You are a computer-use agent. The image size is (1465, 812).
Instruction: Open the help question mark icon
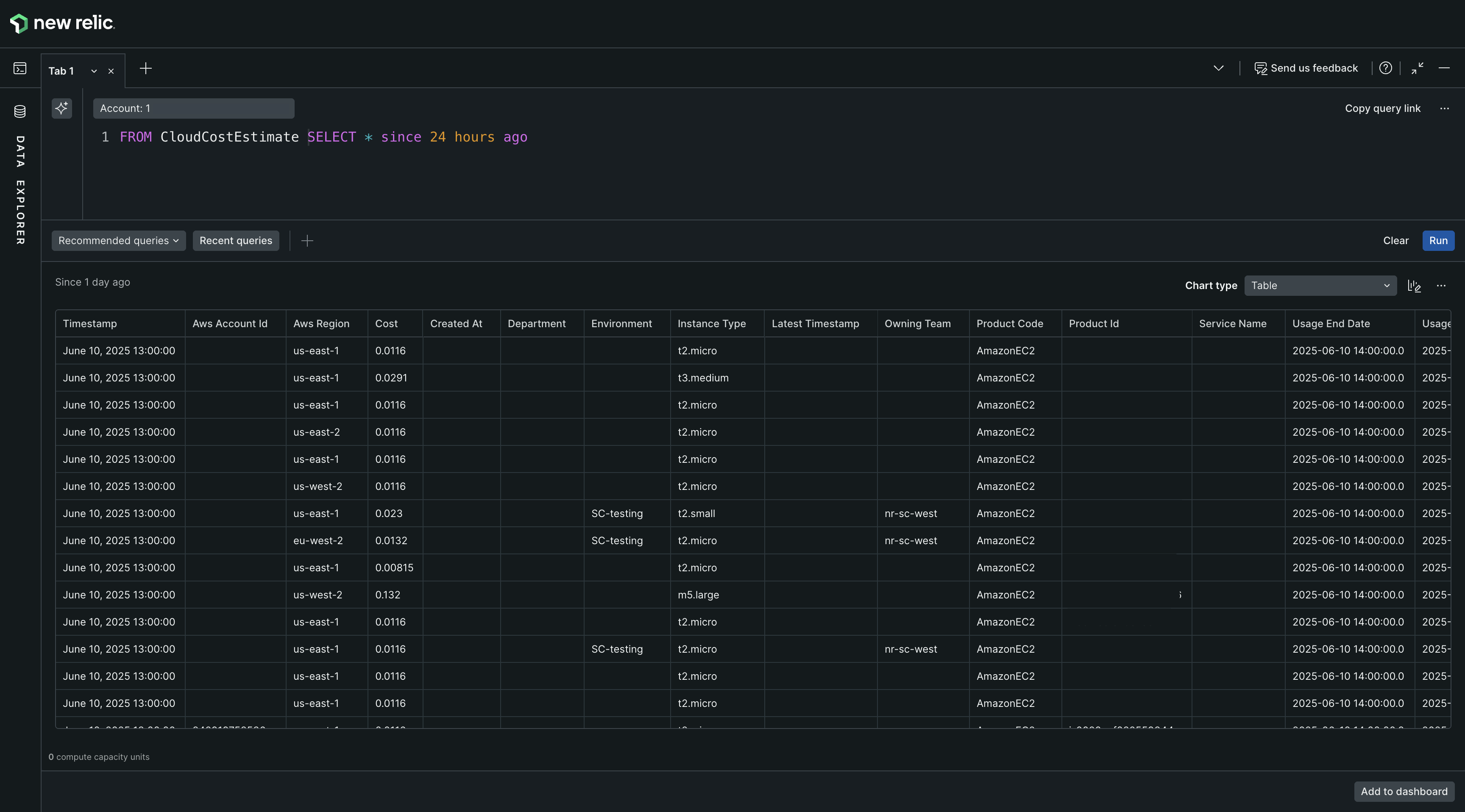[1385, 68]
